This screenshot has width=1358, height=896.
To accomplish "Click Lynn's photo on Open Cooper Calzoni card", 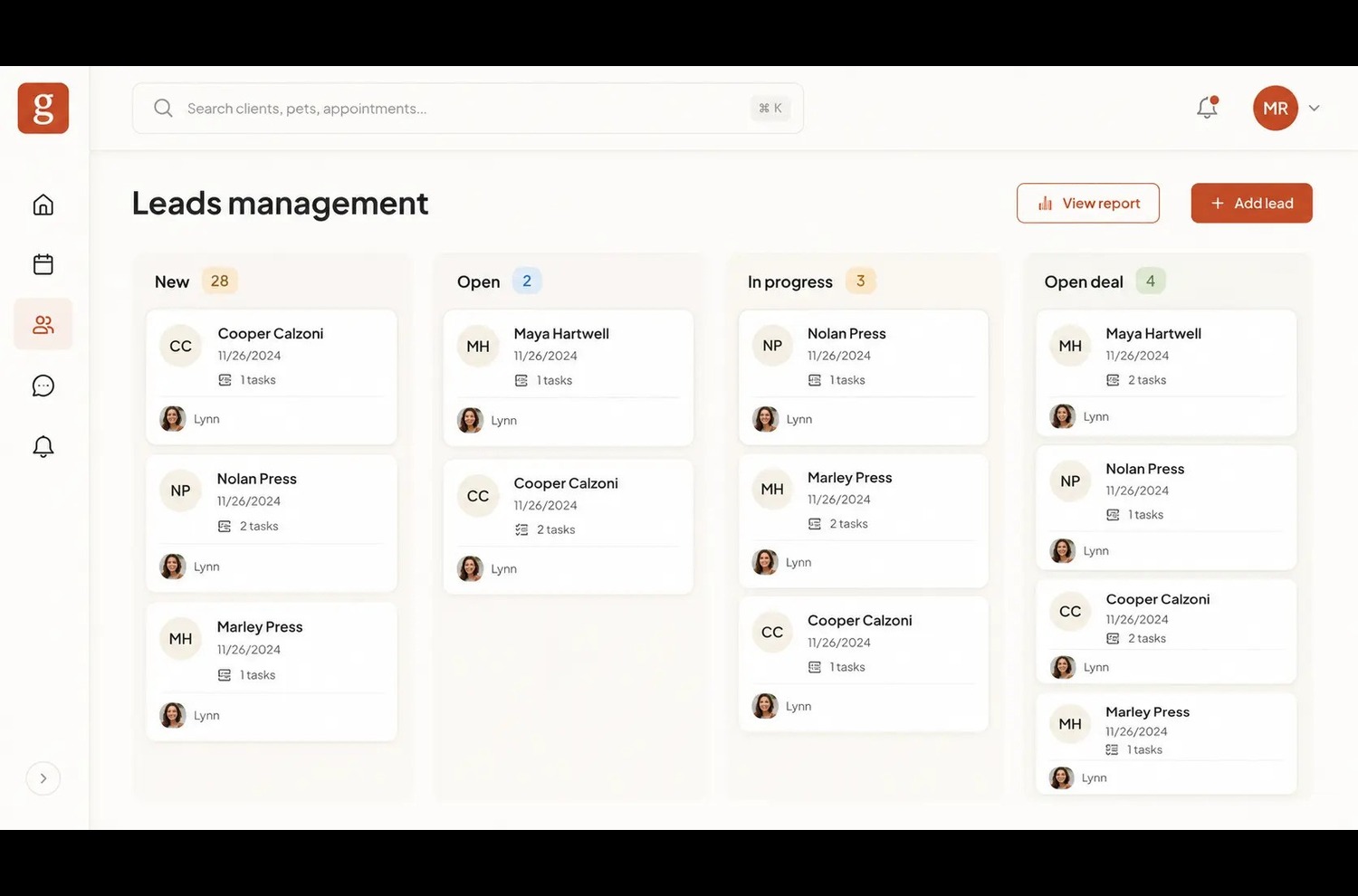I will point(470,568).
